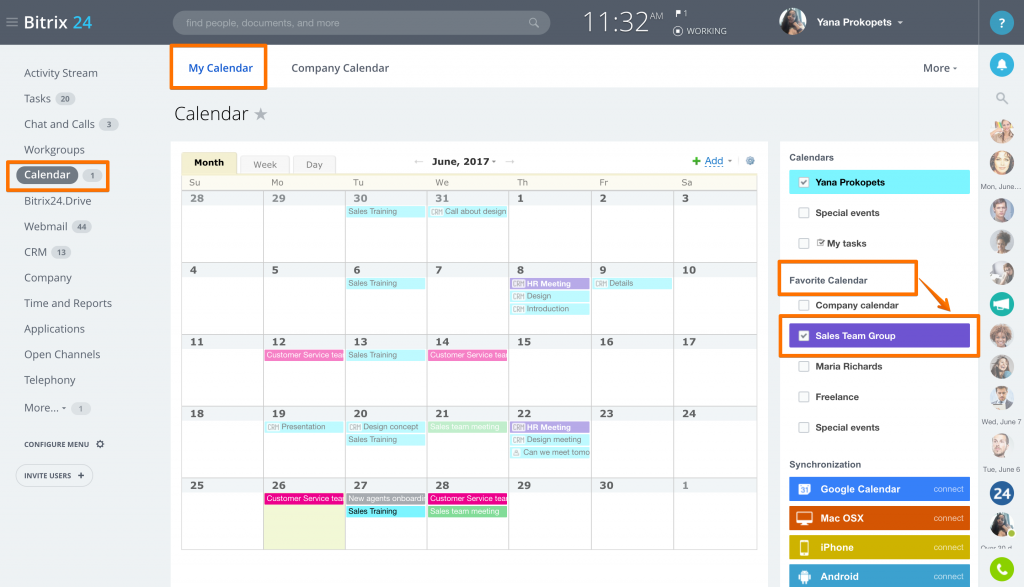Click the iPhone device icon
The width and height of the screenshot is (1024, 587).
(804, 547)
